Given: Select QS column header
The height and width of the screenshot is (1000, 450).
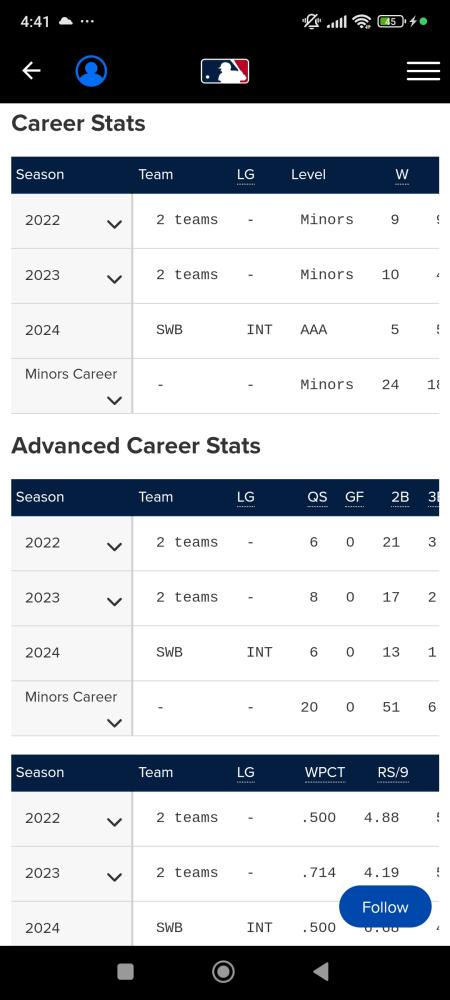Looking at the screenshot, I should pyautogui.click(x=317, y=497).
